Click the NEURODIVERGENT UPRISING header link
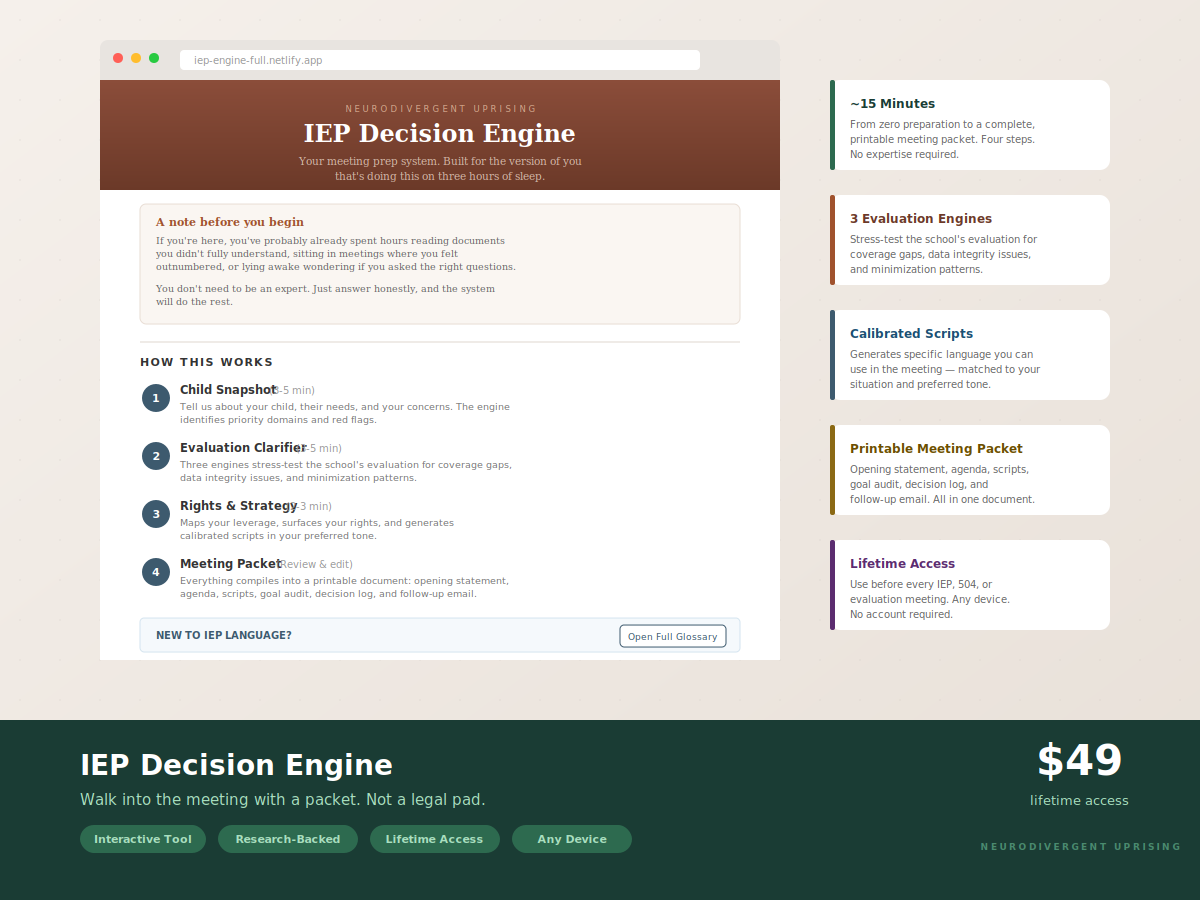Screen dimensions: 1200x900 point(439,108)
